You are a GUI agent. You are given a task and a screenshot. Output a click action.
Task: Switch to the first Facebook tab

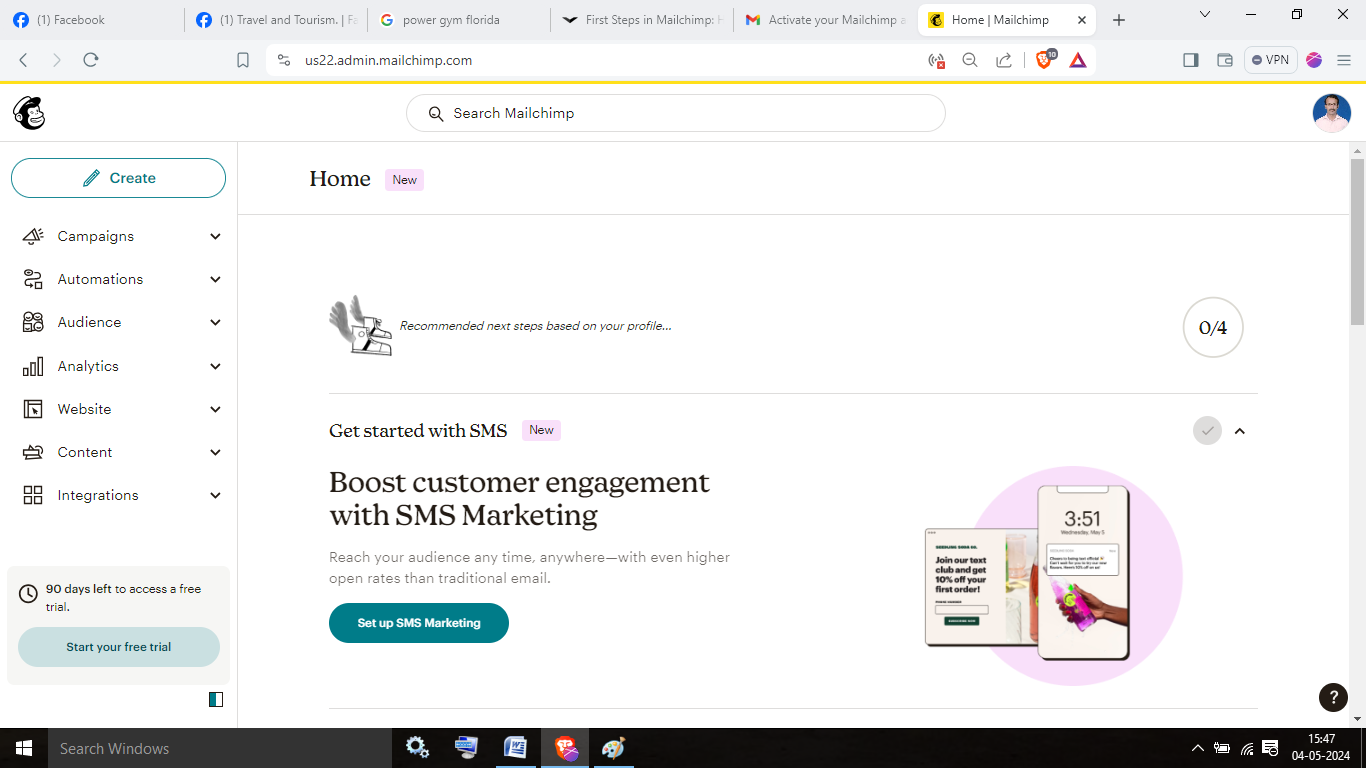click(92, 20)
